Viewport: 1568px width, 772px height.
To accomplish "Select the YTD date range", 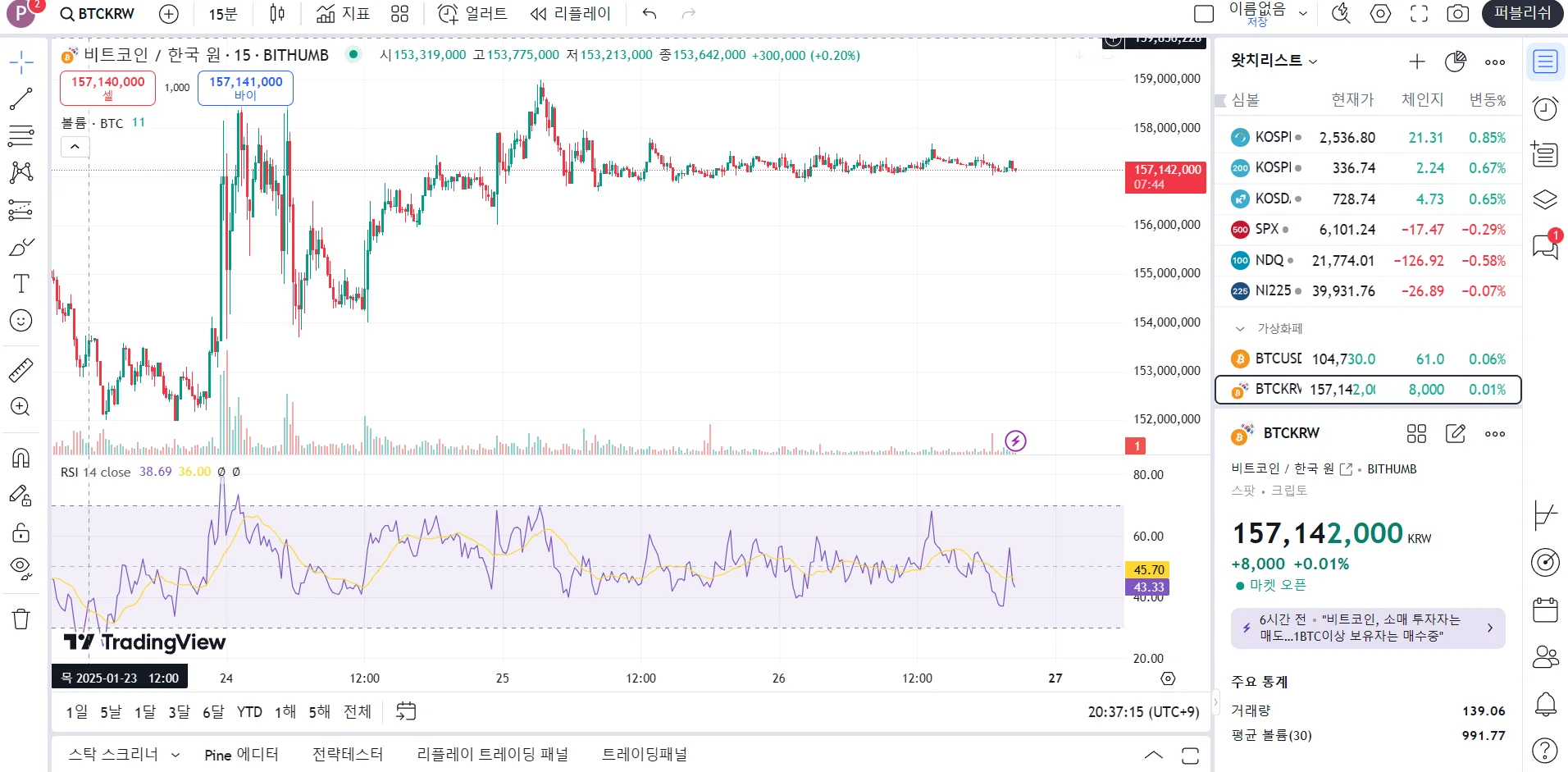I will tap(249, 711).
